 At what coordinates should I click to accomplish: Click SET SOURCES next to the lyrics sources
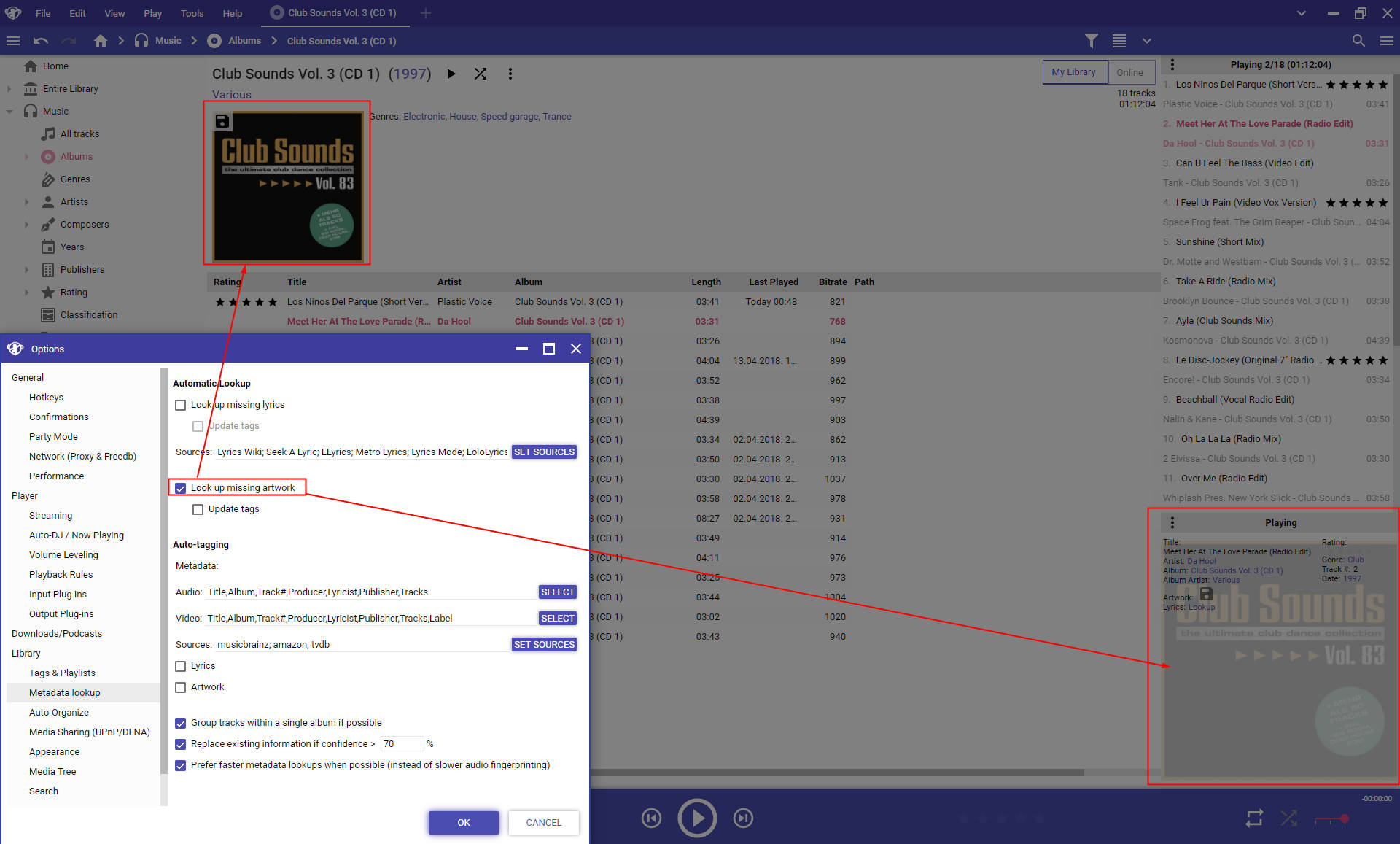[x=544, y=452]
